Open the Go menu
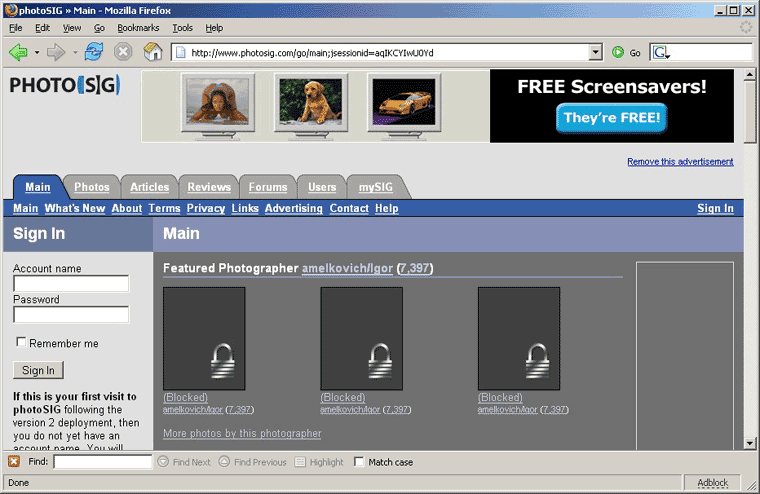The height and width of the screenshot is (494, 760). [99, 28]
